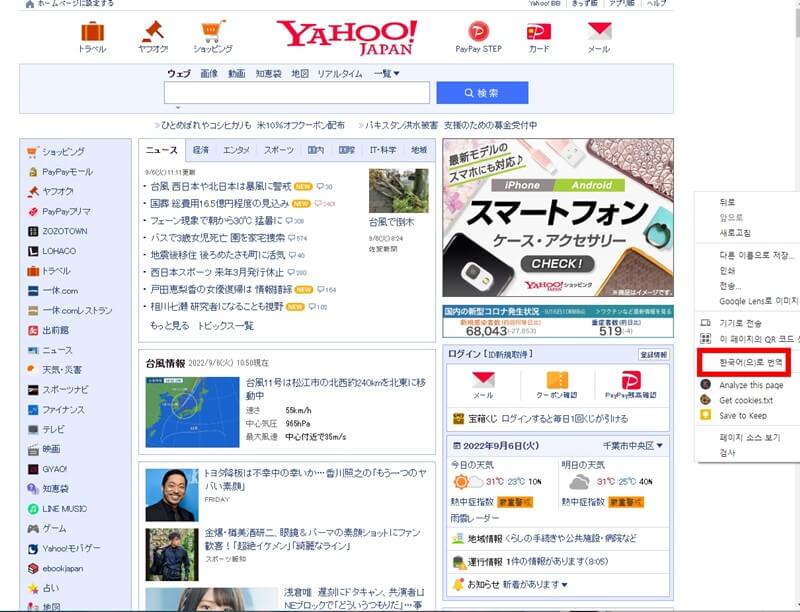Open headline 西日本スポーツ 来年3月発行休止
Viewport: 800px width, 612px height.
click(x=217, y=272)
